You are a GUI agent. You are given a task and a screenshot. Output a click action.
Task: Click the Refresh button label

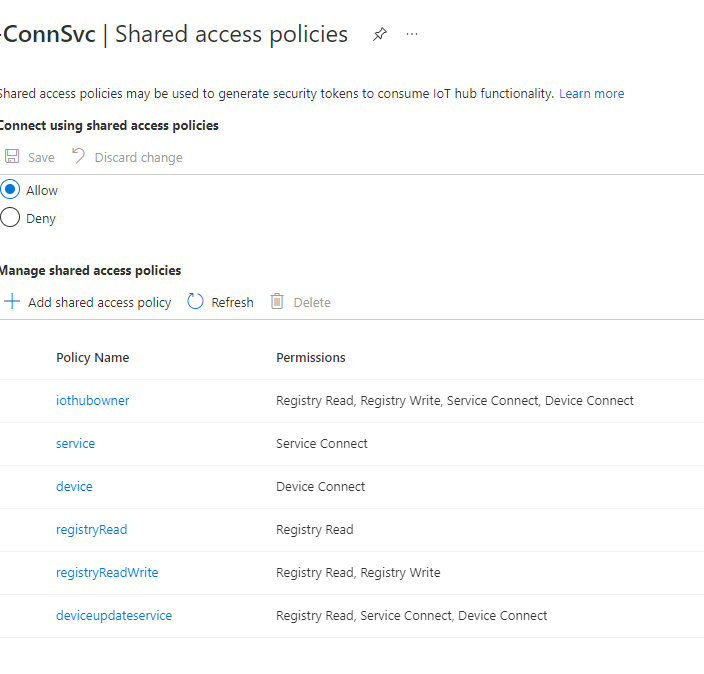click(232, 303)
